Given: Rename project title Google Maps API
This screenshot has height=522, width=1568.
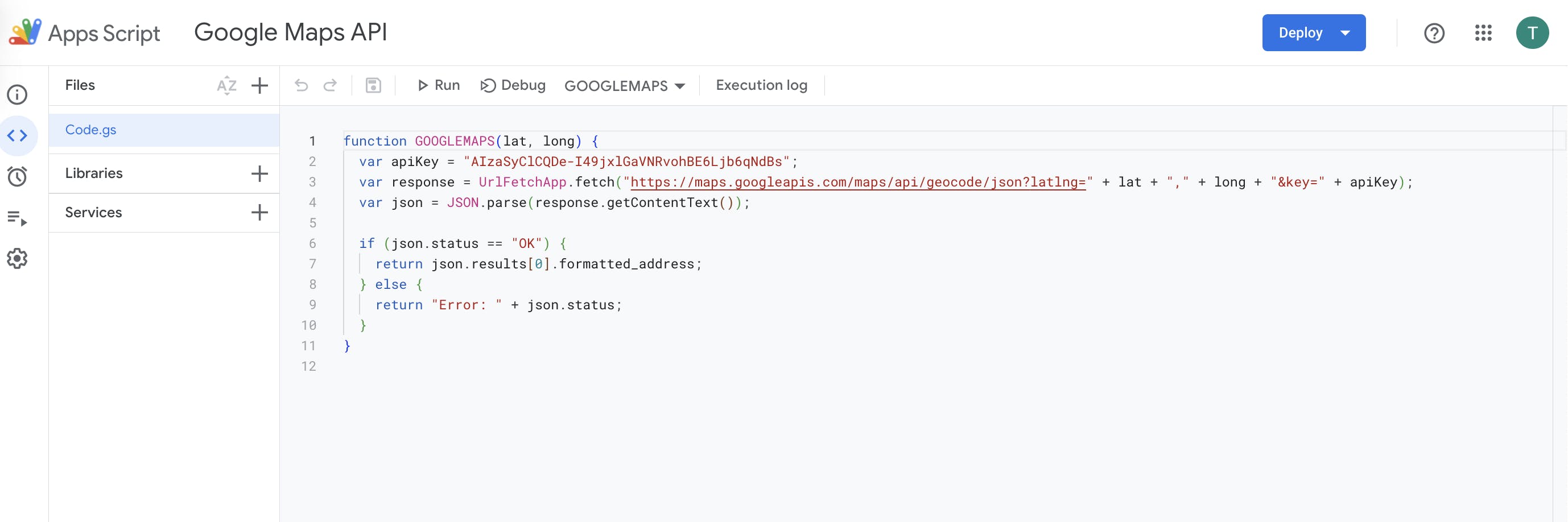Looking at the screenshot, I should coord(290,33).
